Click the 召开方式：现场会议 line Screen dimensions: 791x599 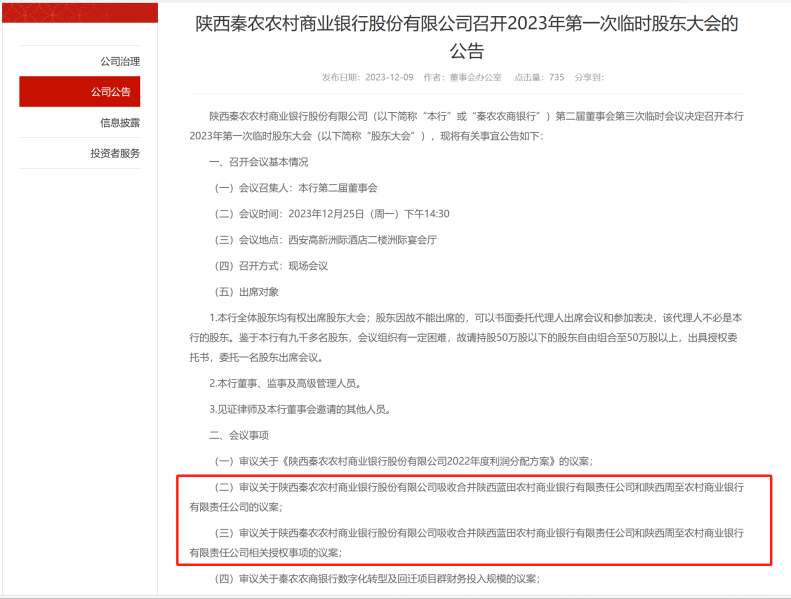pyautogui.click(x=272, y=266)
